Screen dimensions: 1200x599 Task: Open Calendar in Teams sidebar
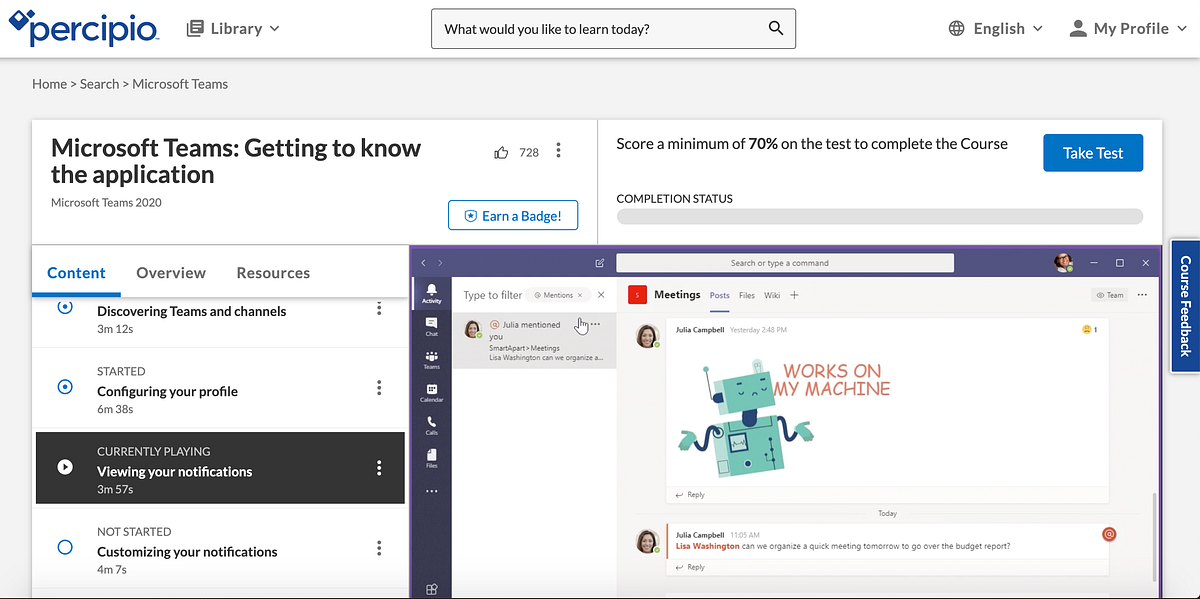click(x=431, y=393)
